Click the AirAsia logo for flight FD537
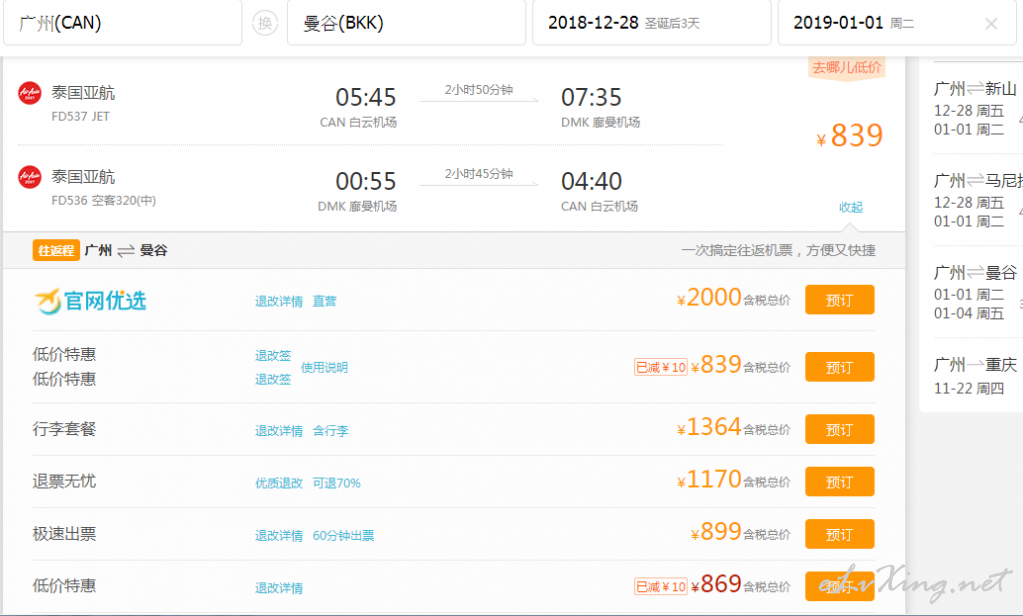 (x=29, y=93)
